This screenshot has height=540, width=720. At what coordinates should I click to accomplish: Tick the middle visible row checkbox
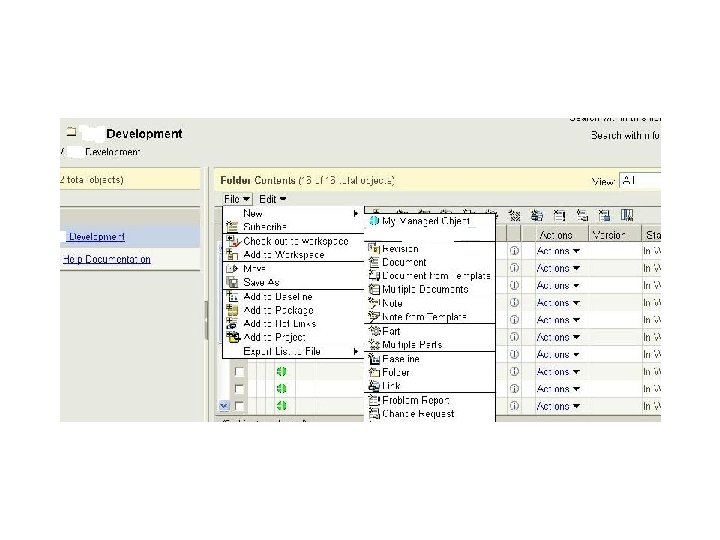(x=239, y=389)
